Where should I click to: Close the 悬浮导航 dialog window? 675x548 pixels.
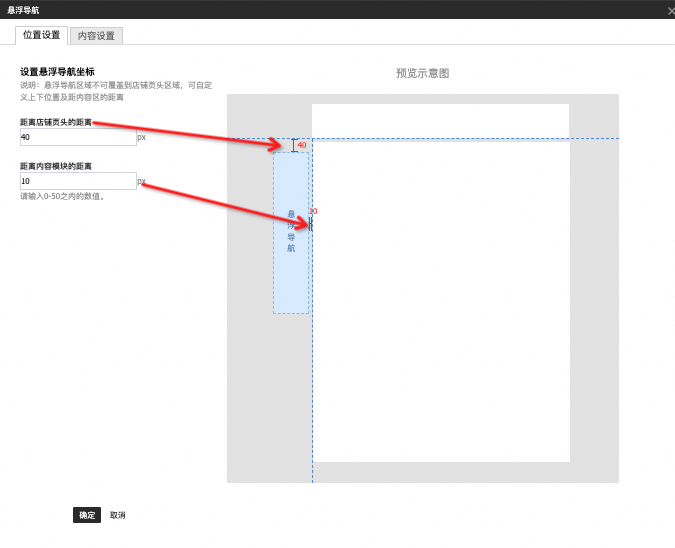point(671,11)
